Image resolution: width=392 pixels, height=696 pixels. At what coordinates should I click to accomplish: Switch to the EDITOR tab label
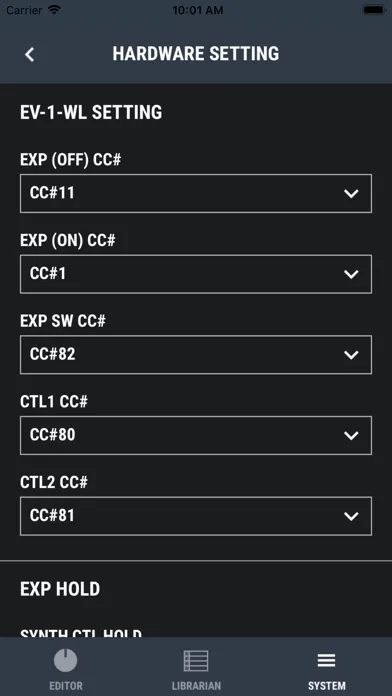(x=66, y=686)
